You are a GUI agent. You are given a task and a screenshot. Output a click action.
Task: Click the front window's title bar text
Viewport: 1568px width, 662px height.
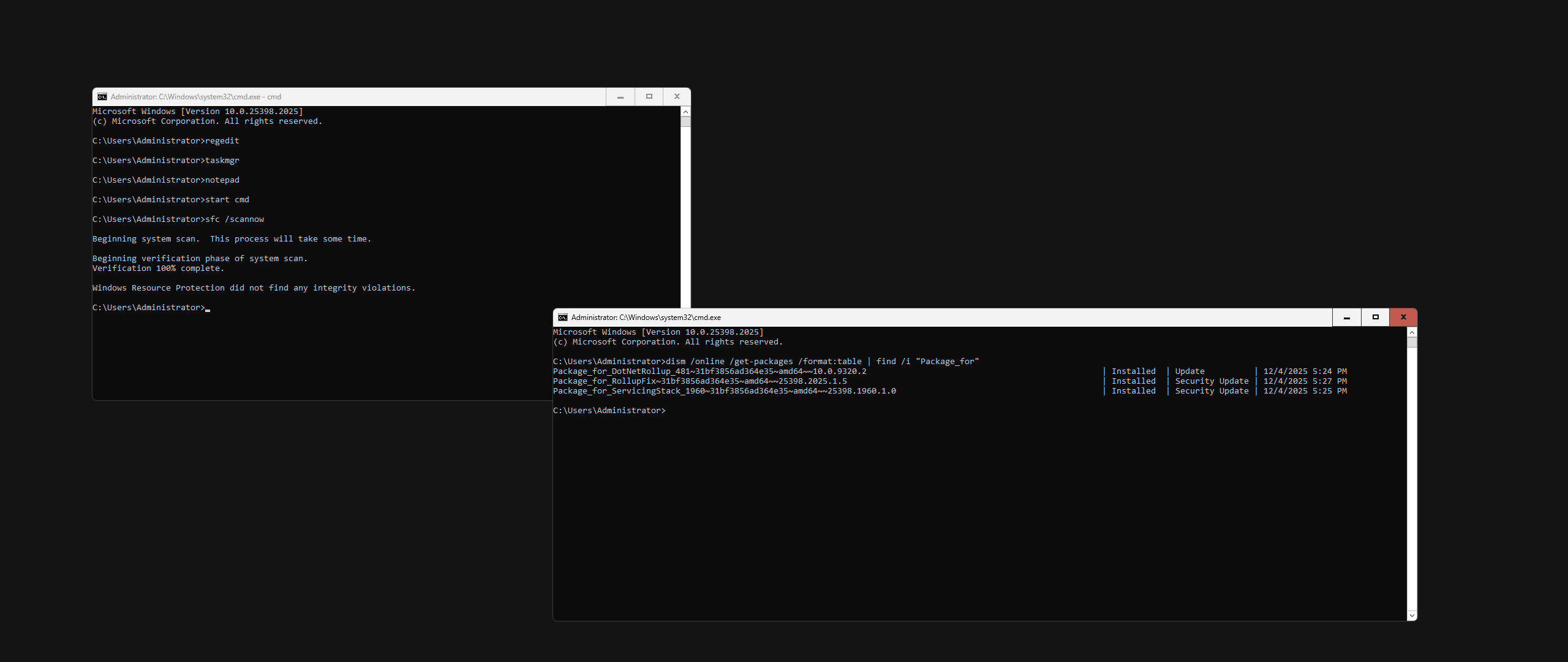(x=646, y=318)
